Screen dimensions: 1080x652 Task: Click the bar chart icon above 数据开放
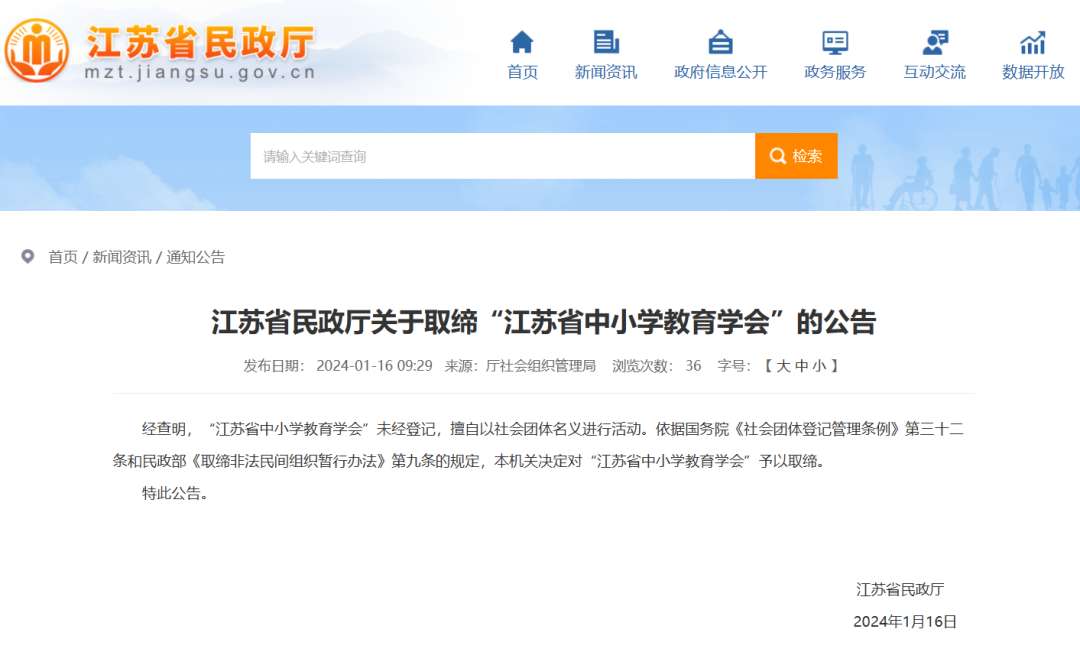tap(1032, 42)
